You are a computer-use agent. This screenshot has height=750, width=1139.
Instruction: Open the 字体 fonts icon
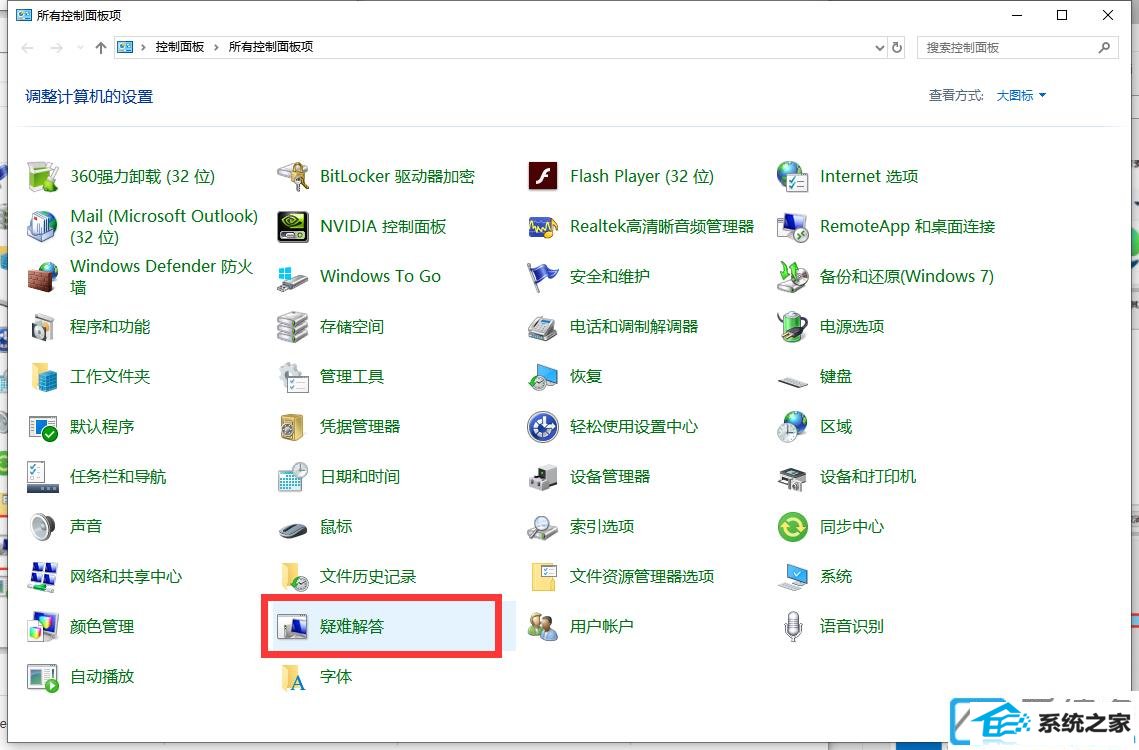click(x=293, y=677)
